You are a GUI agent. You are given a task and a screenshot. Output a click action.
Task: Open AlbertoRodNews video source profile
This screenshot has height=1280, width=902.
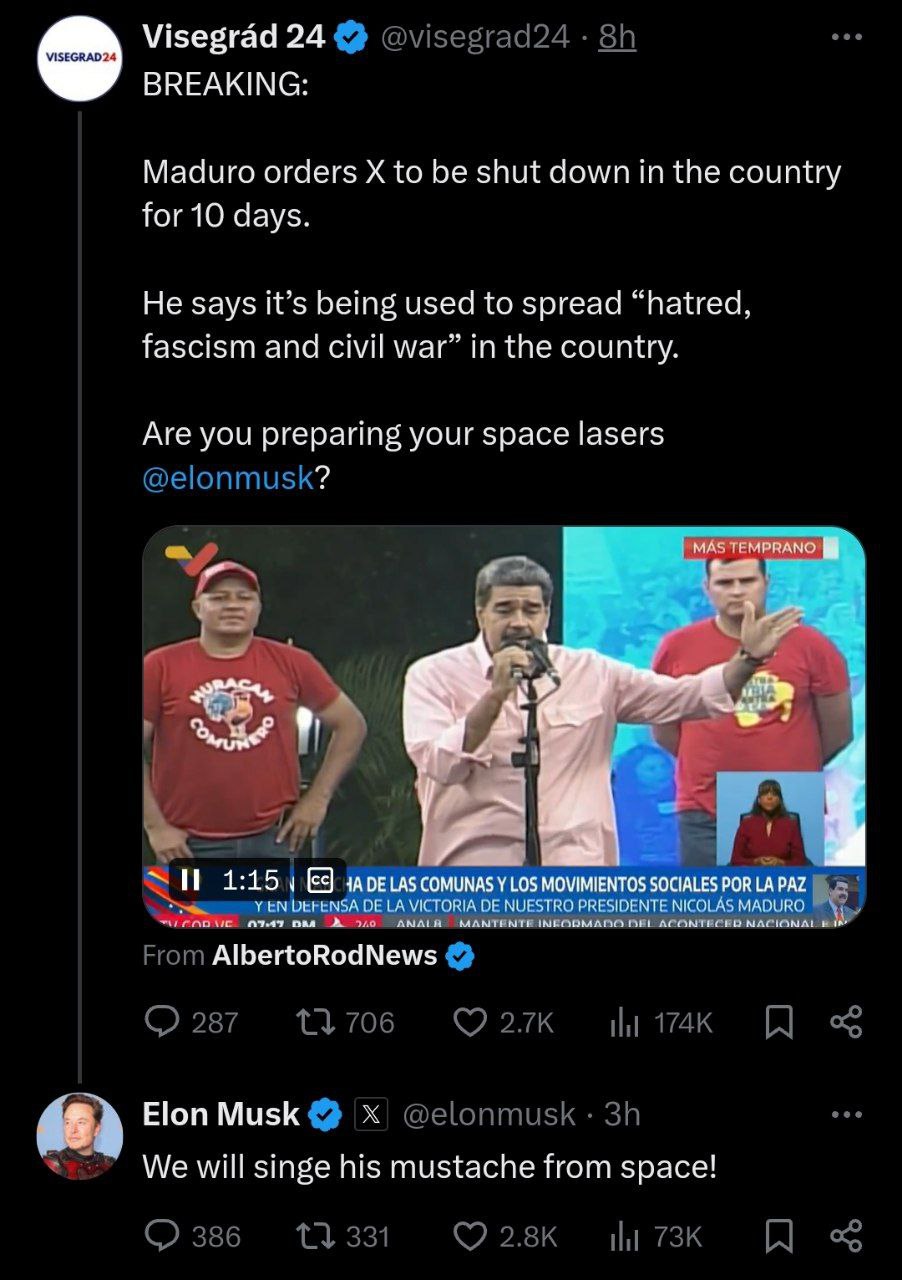coord(325,956)
